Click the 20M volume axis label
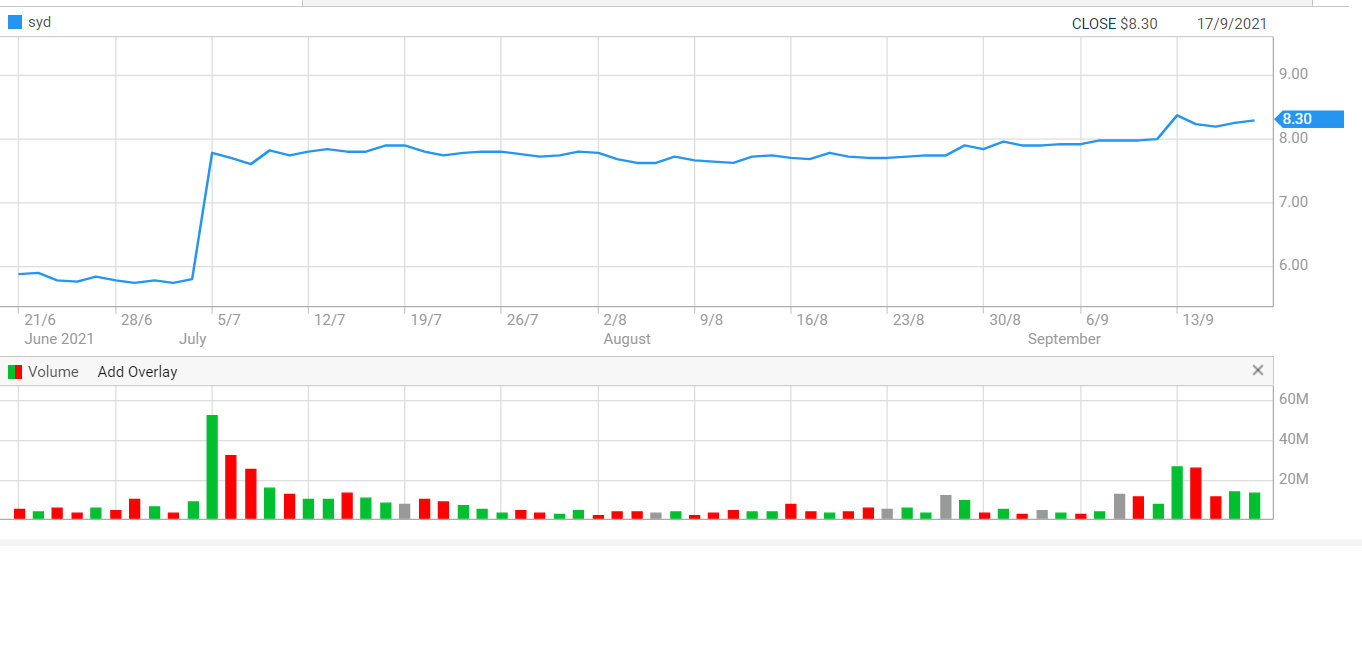The width and height of the screenshot is (1362, 648). [x=1294, y=479]
